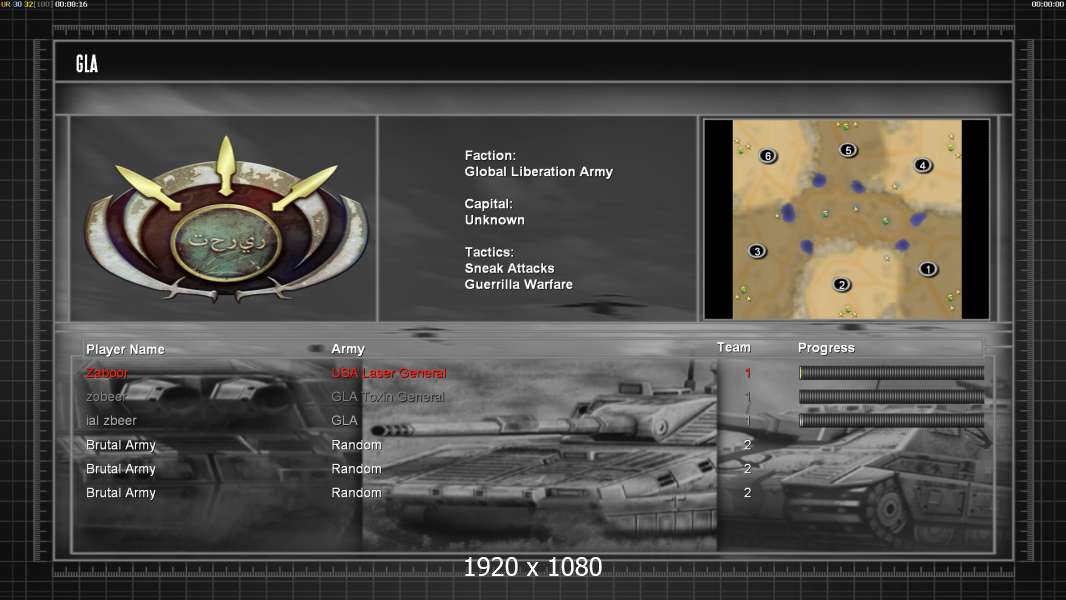Select start position 5 on the minimap
Image resolution: width=1066 pixels, height=600 pixels.
click(x=848, y=150)
